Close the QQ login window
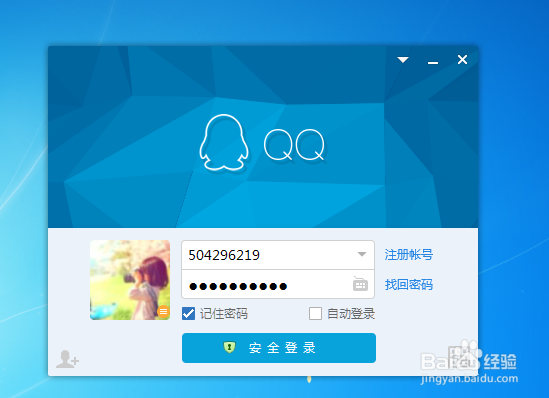The height and width of the screenshot is (398, 549). coord(463,60)
